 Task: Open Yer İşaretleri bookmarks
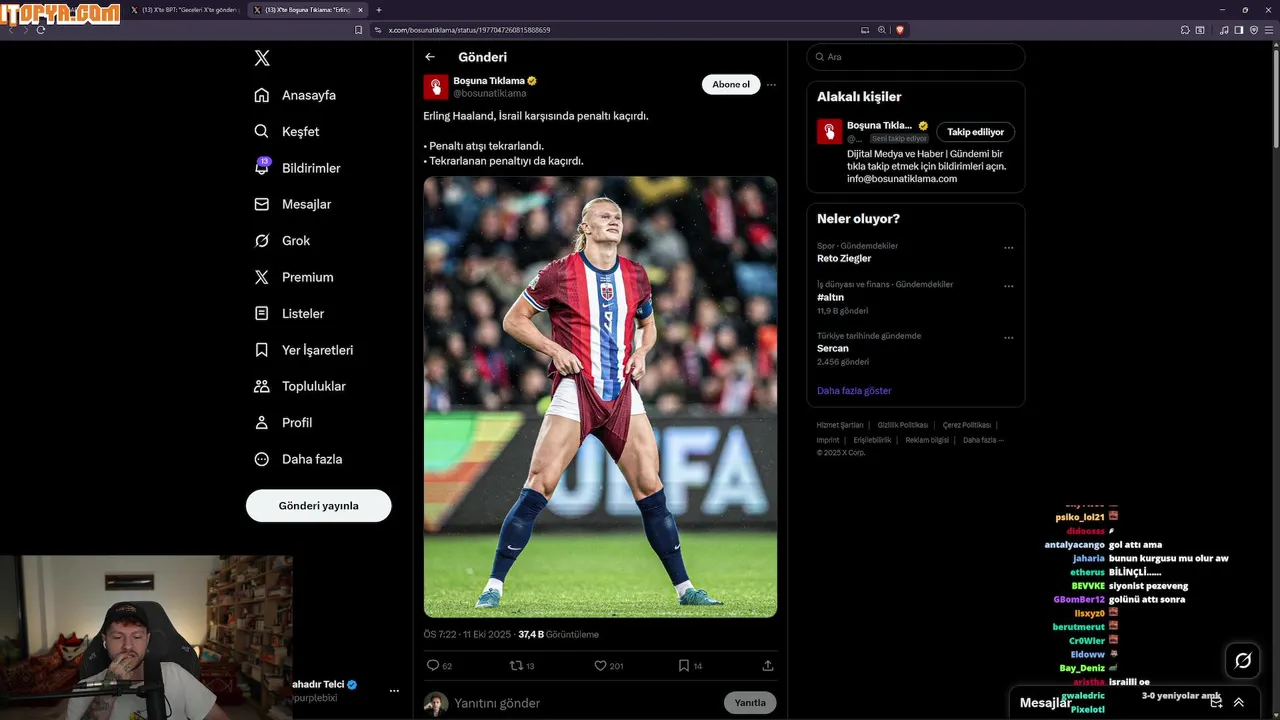[x=303, y=350]
